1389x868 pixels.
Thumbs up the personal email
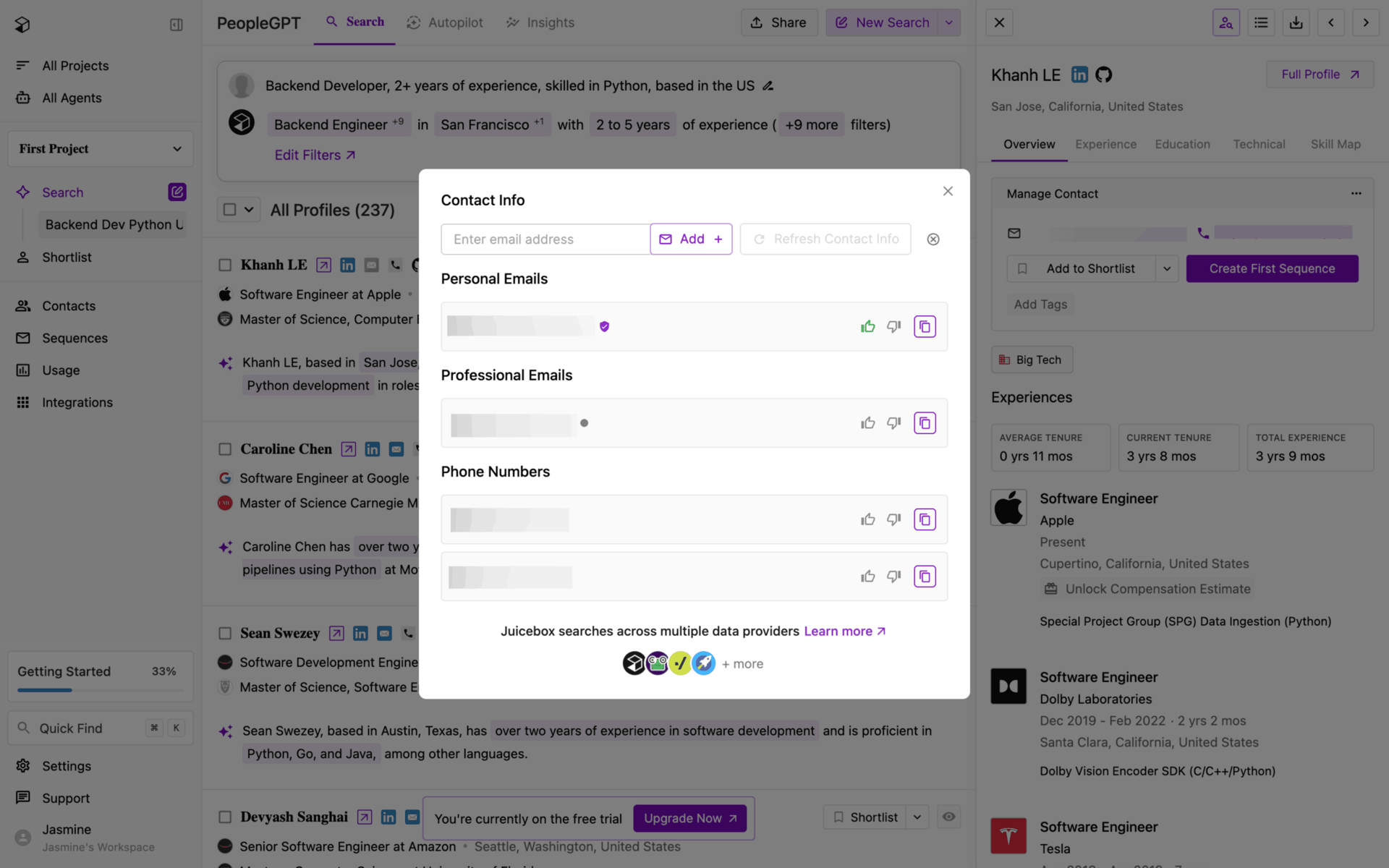click(868, 326)
